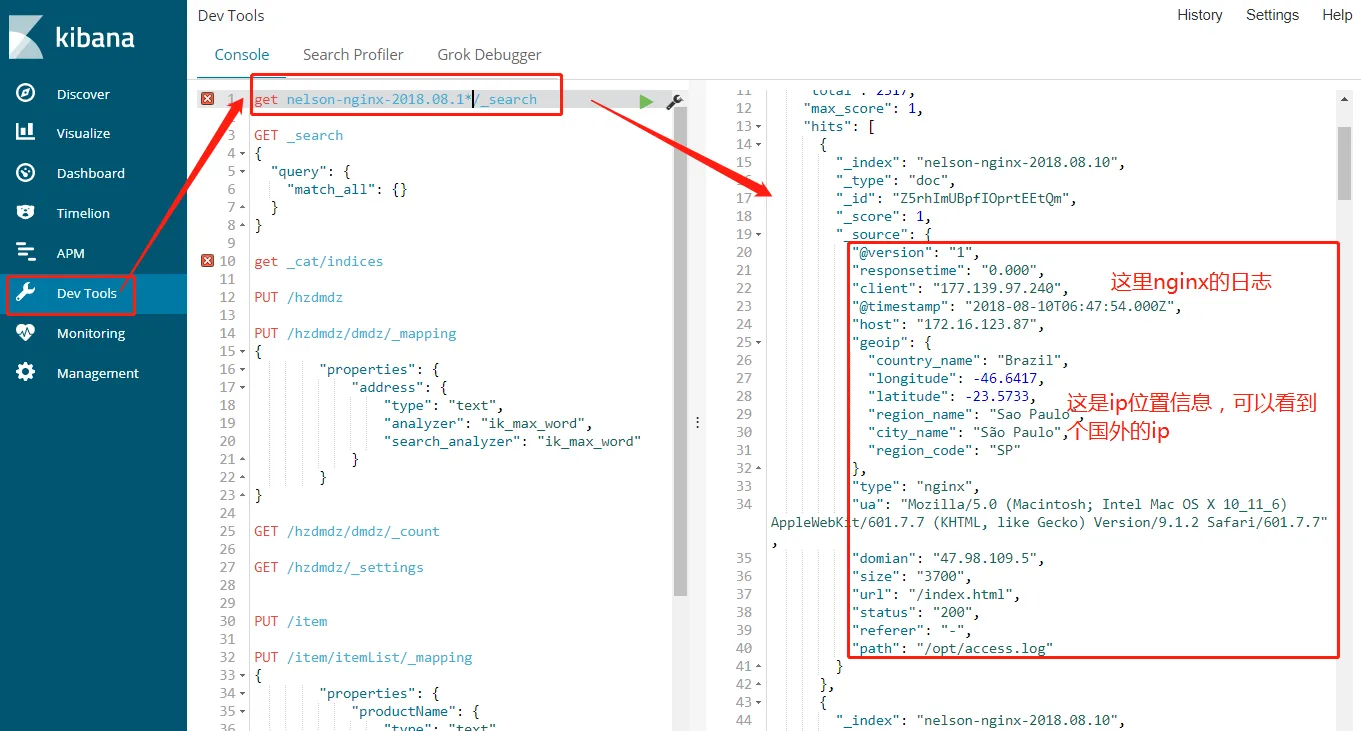This screenshot has height=731, width=1361.
Task: Click the 'PUT /hzdmdz' line
Action: [298, 297]
